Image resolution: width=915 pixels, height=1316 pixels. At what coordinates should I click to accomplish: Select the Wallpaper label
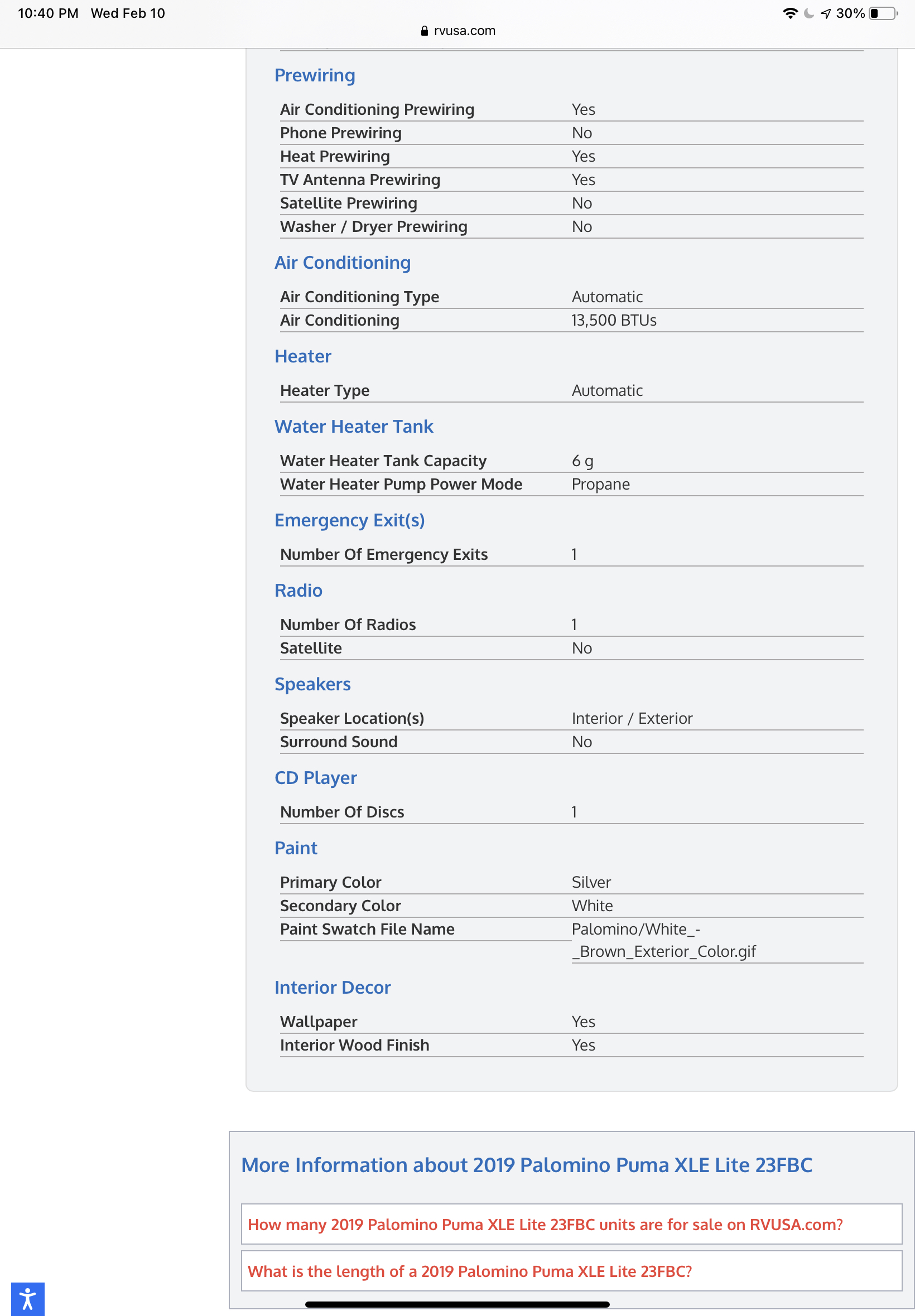coord(318,1022)
